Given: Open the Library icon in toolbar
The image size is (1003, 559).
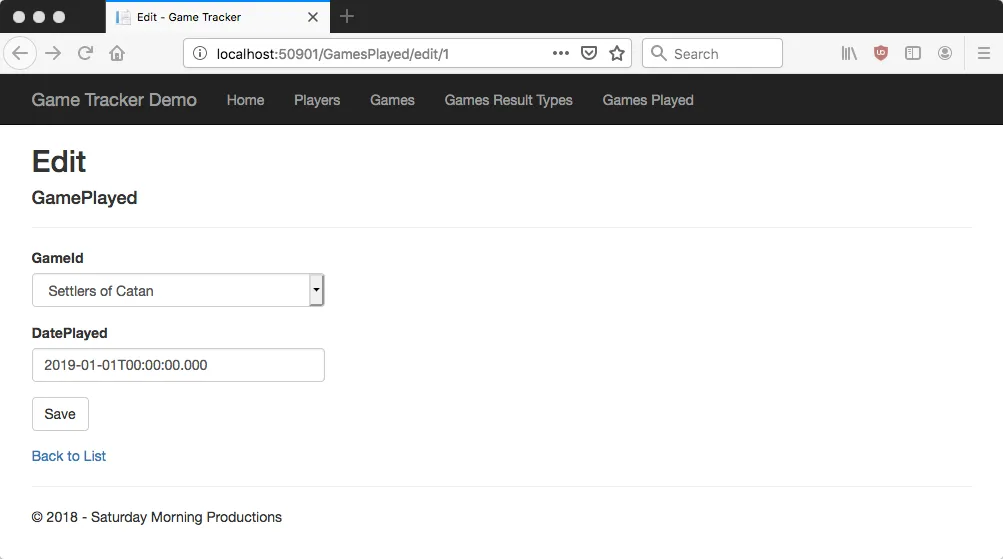Looking at the screenshot, I should click(x=849, y=53).
